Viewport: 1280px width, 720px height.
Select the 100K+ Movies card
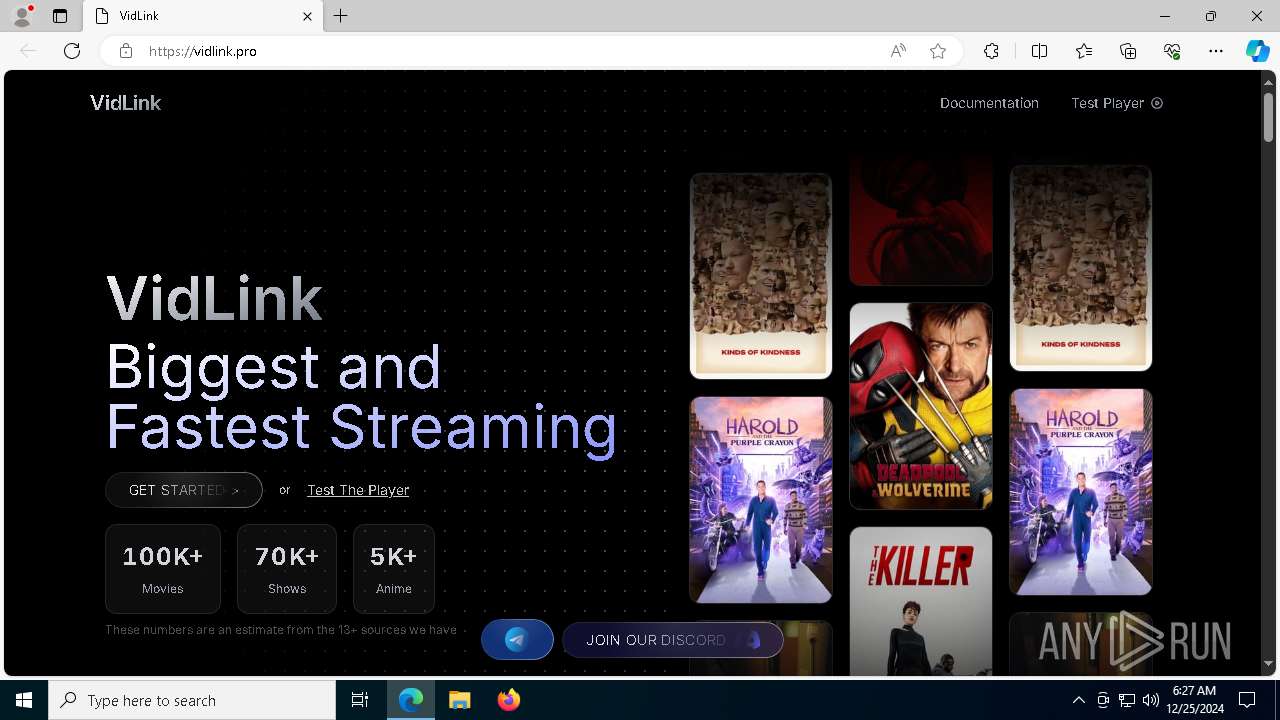(163, 569)
